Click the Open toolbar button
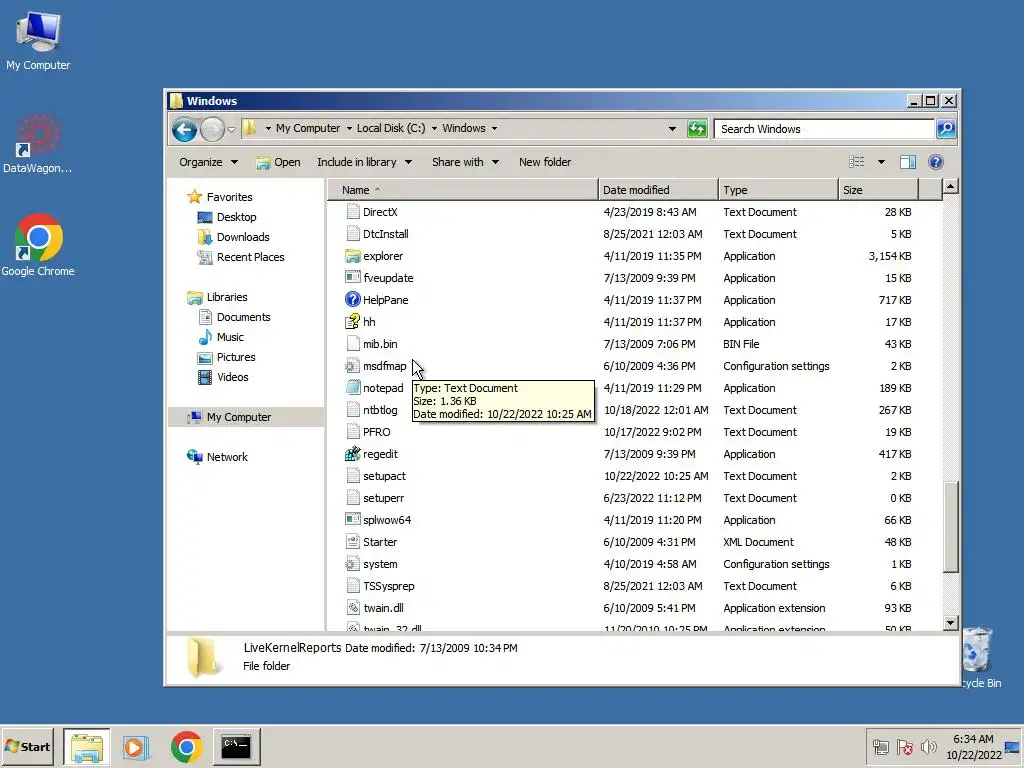 (278, 162)
